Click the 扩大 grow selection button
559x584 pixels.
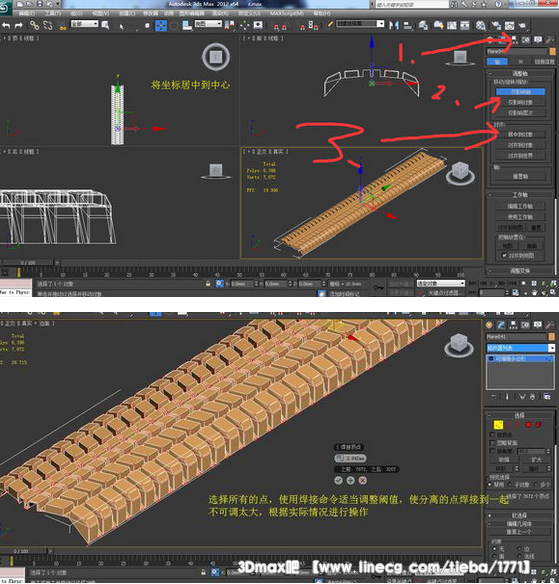point(536,460)
